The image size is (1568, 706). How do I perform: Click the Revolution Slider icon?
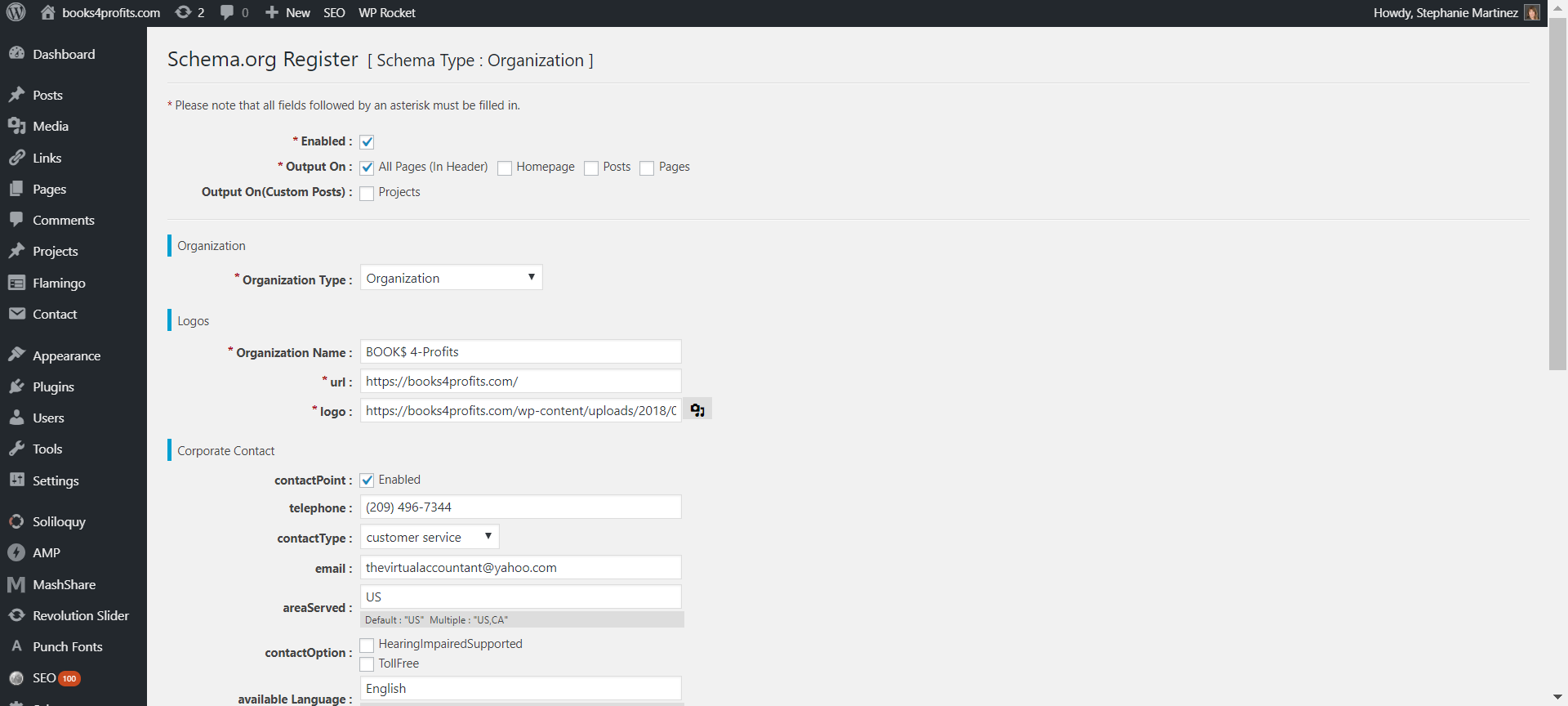click(16, 615)
